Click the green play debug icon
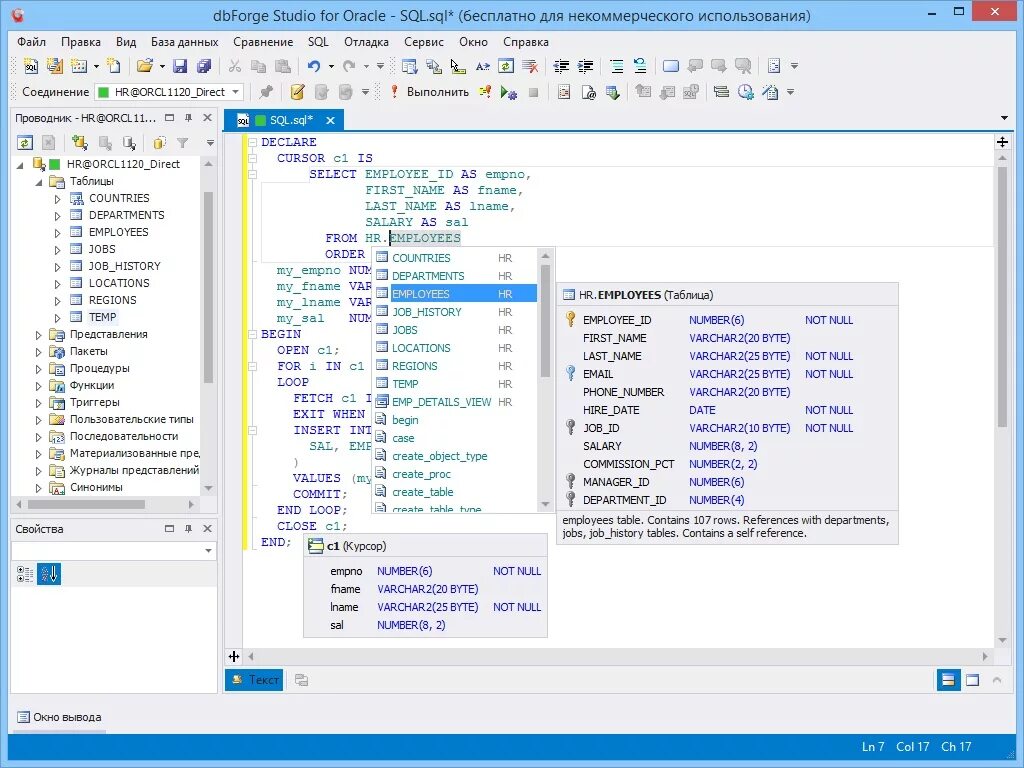The image size is (1024, 768). point(509,92)
